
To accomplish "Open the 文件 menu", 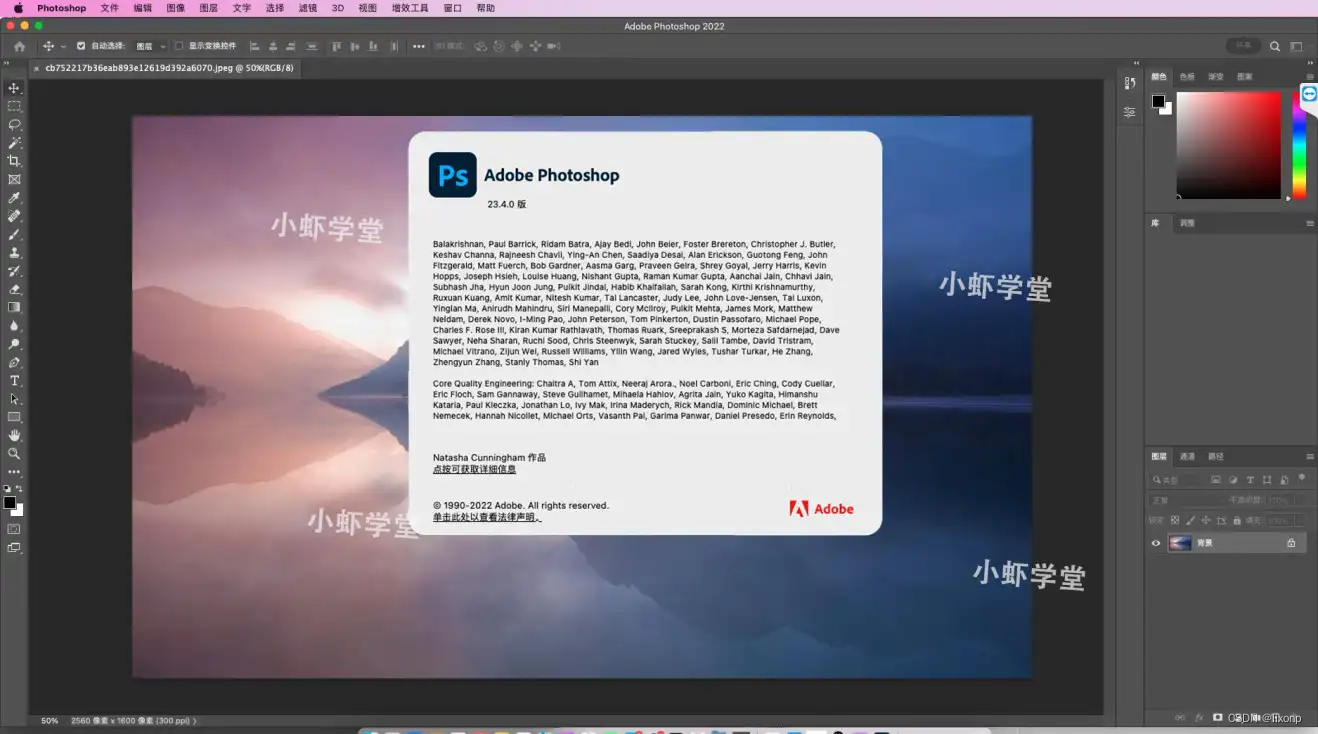I will click(109, 8).
